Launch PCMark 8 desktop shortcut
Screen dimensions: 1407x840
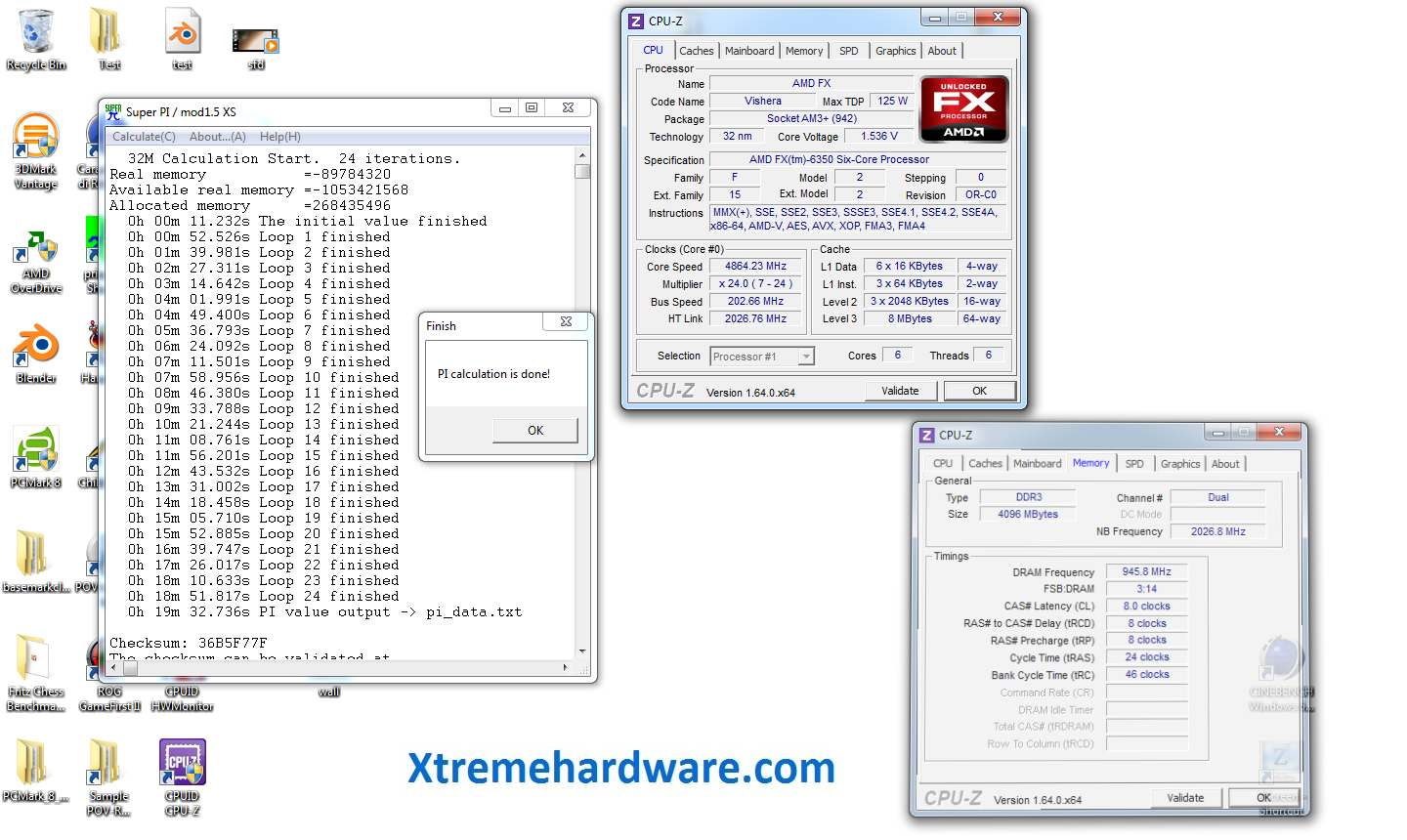[x=36, y=457]
